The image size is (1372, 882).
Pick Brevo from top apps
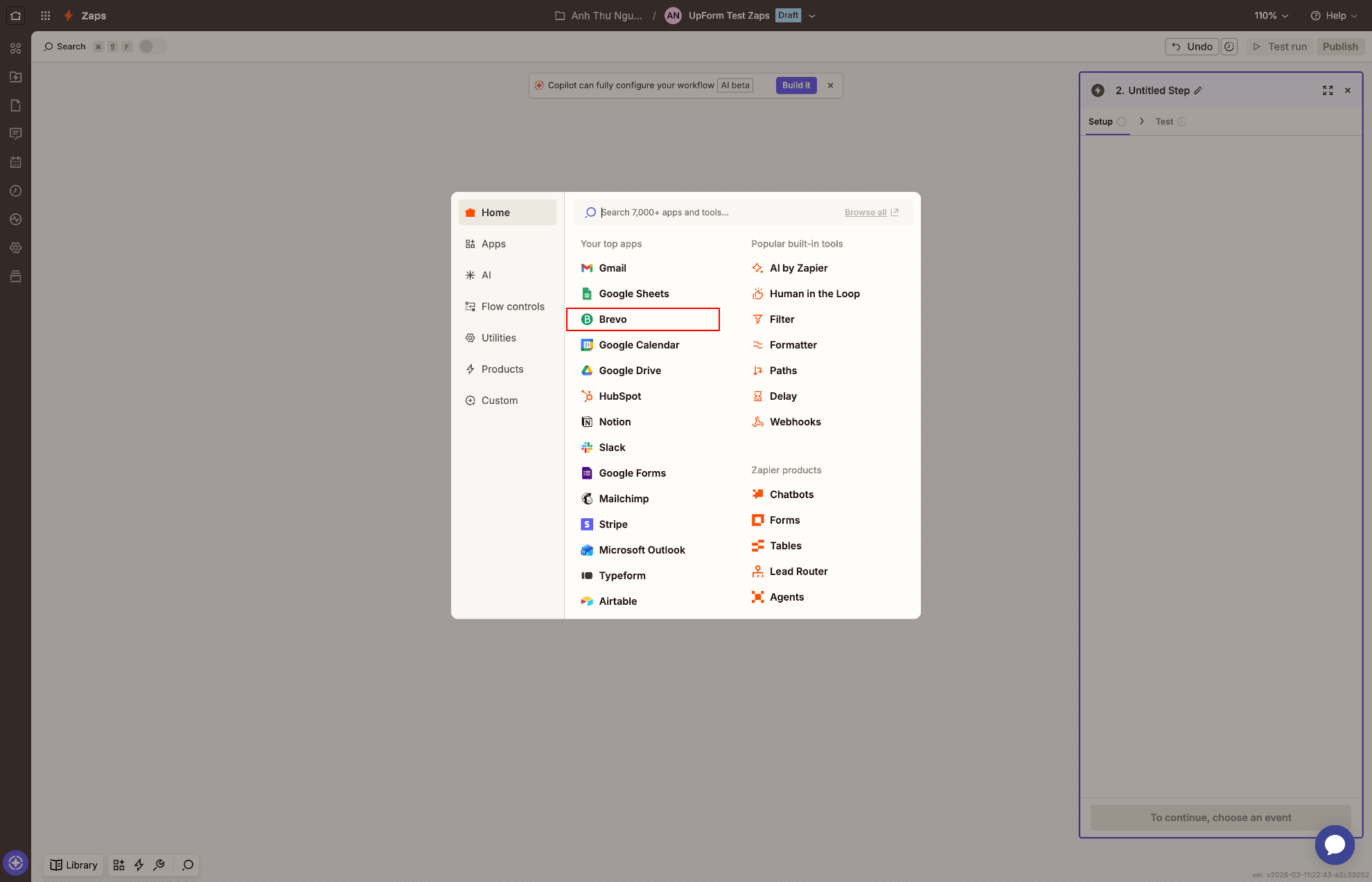[x=643, y=319]
